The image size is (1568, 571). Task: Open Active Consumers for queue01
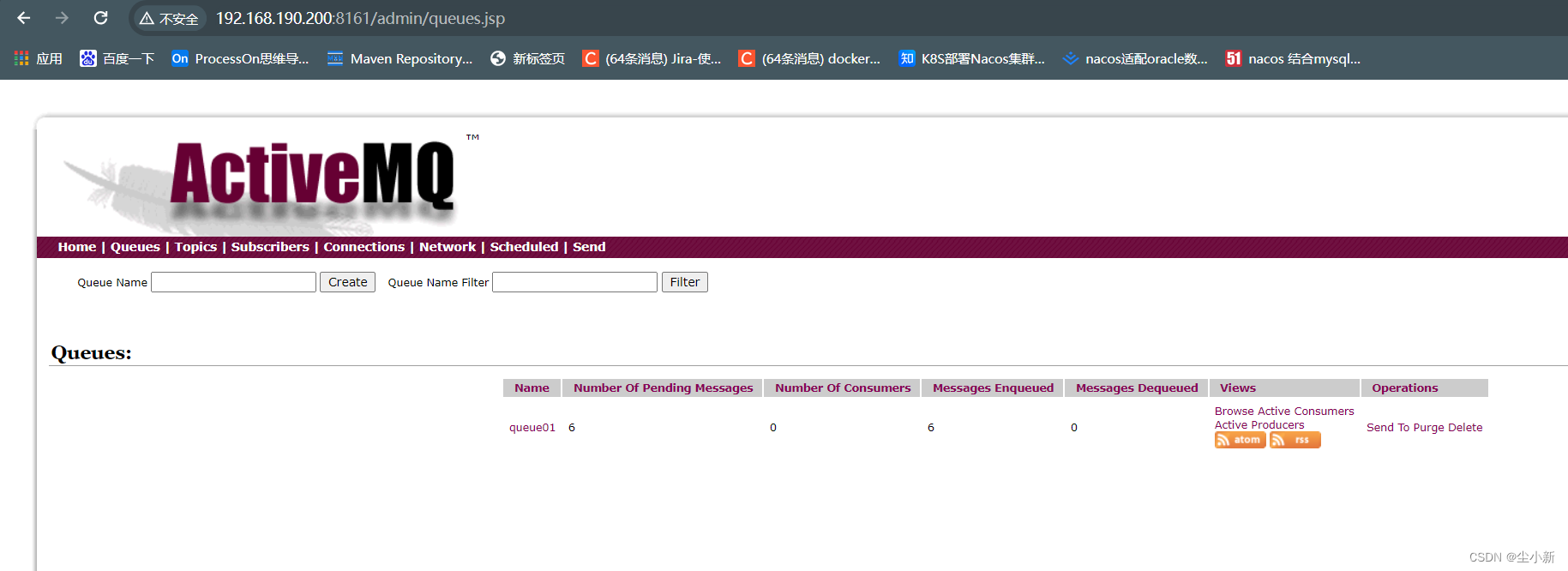(1306, 412)
